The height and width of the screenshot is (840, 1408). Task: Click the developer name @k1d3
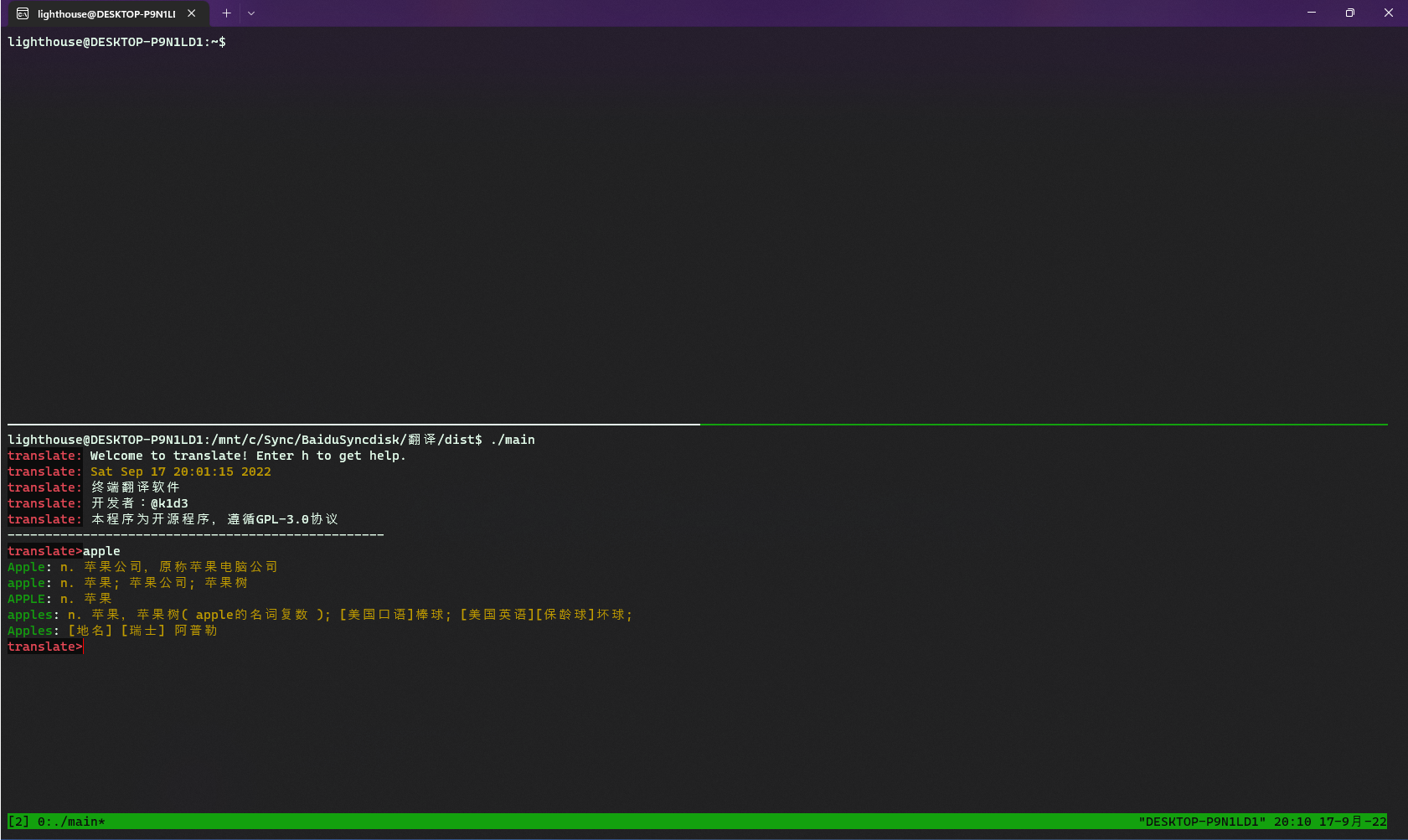(170, 503)
